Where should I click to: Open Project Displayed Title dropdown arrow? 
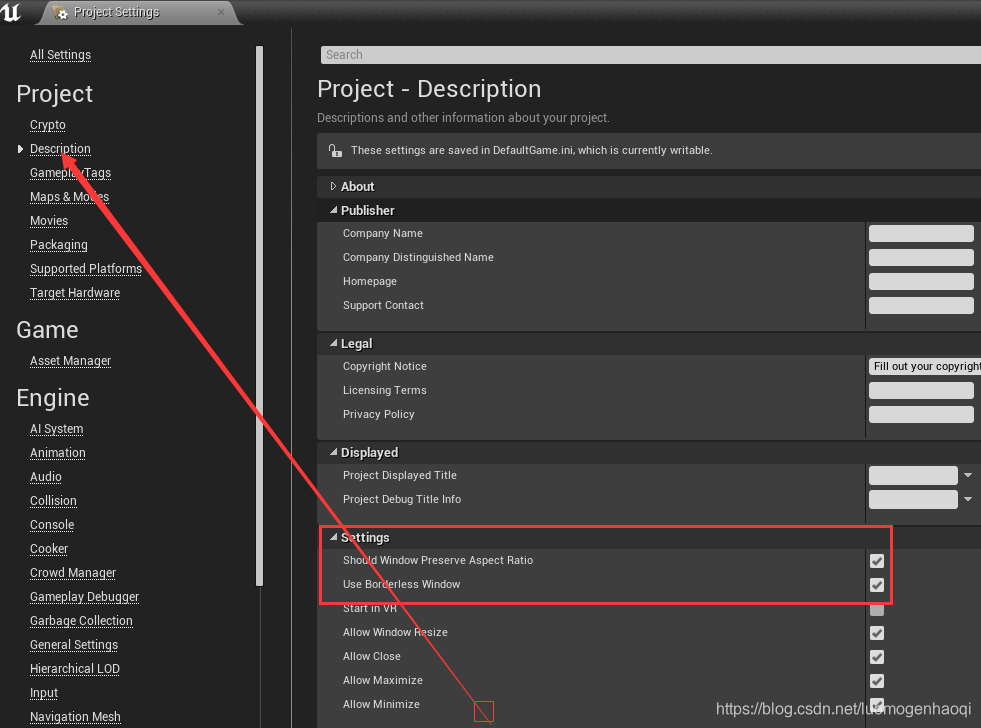968,475
